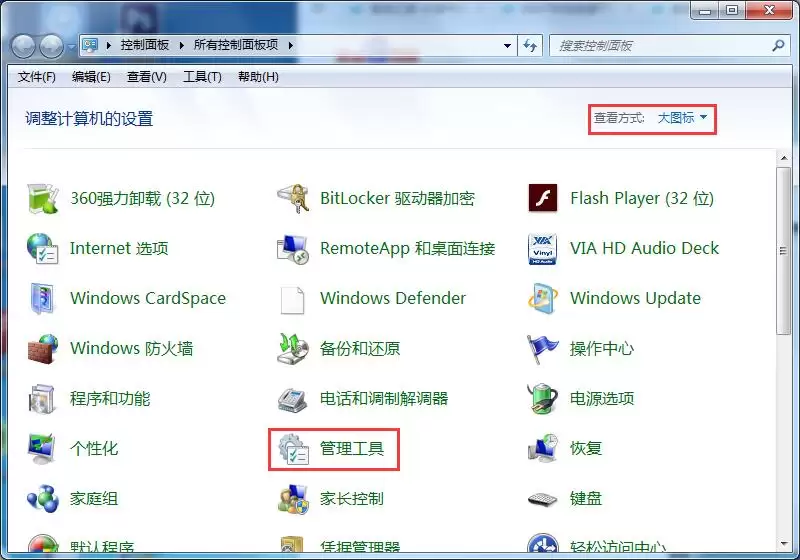Image resolution: width=800 pixels, height=560 pixels.
Task: Open the 家长控制 link
Action: (352, 498)
